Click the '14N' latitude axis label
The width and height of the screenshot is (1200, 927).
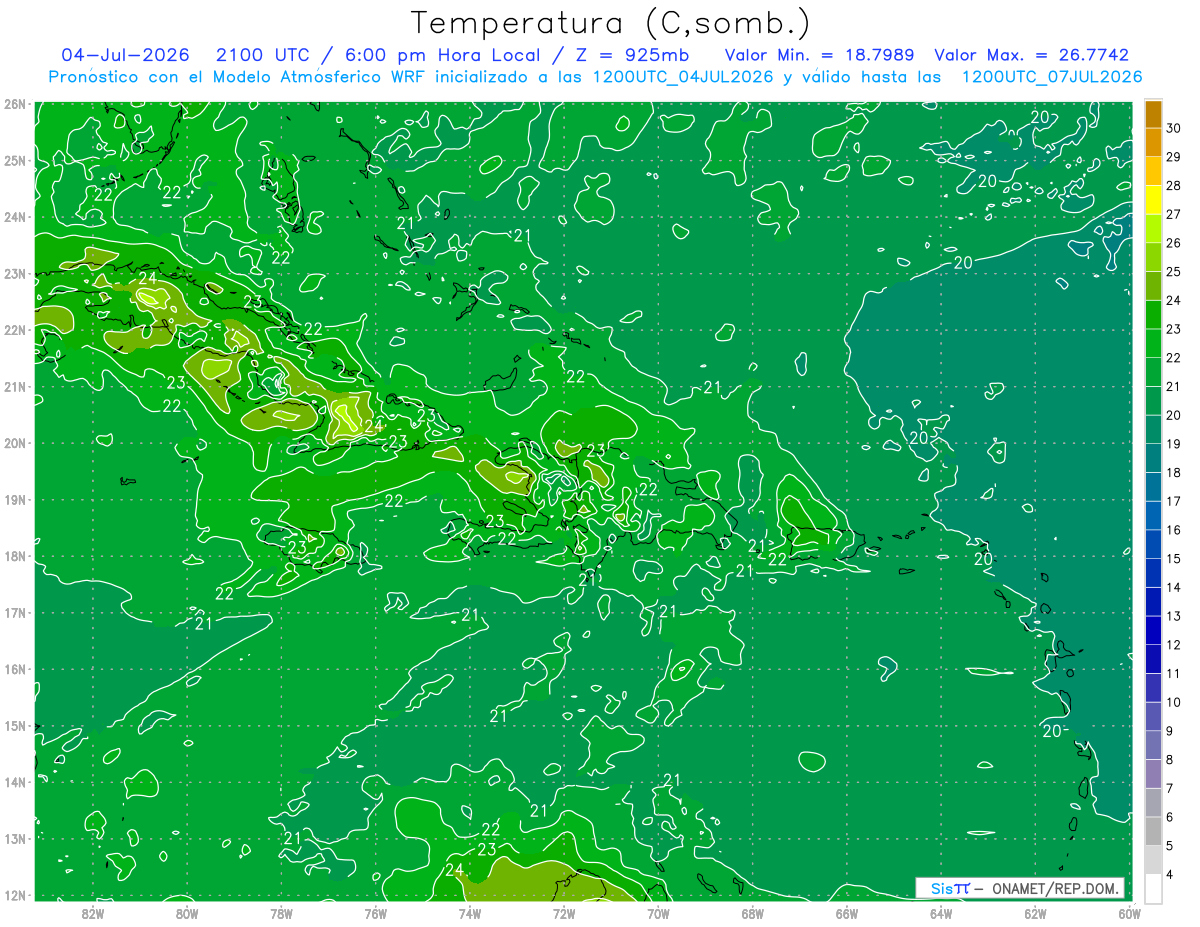coord(15,782)
